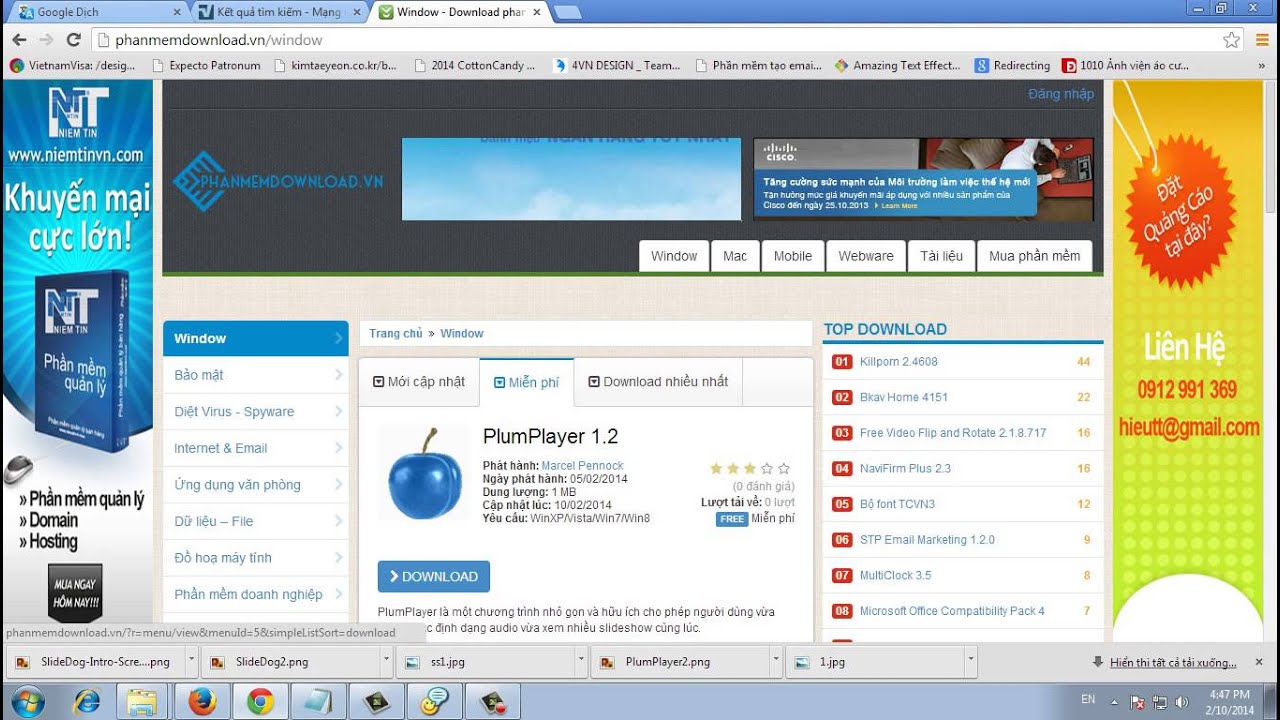Open dropdown arrow for ss1.jpg download
This screenshot has width=1280, height=720.
tap(581, 661)
